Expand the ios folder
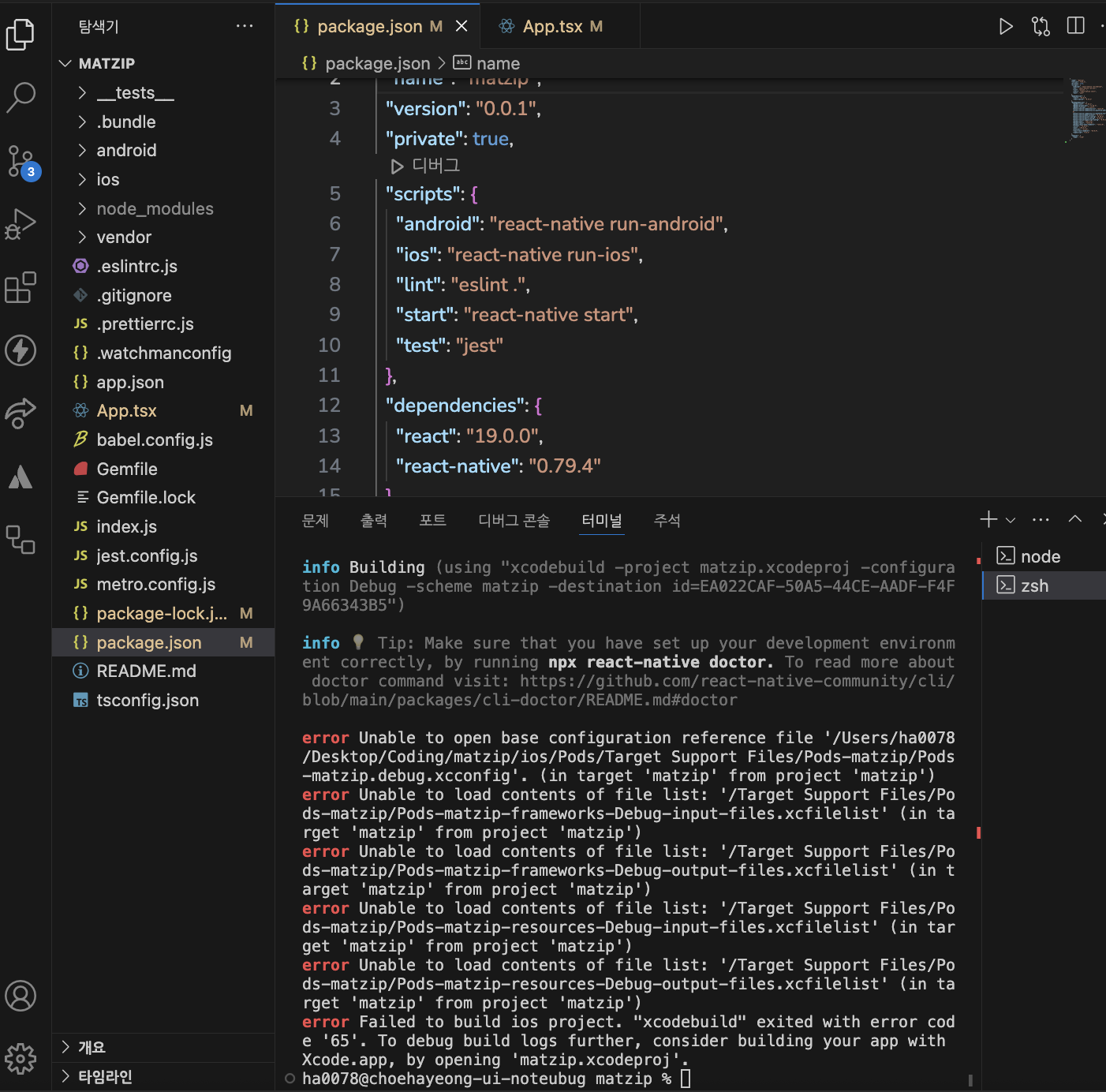The image size is (1106, 1092). coord(163,179)
